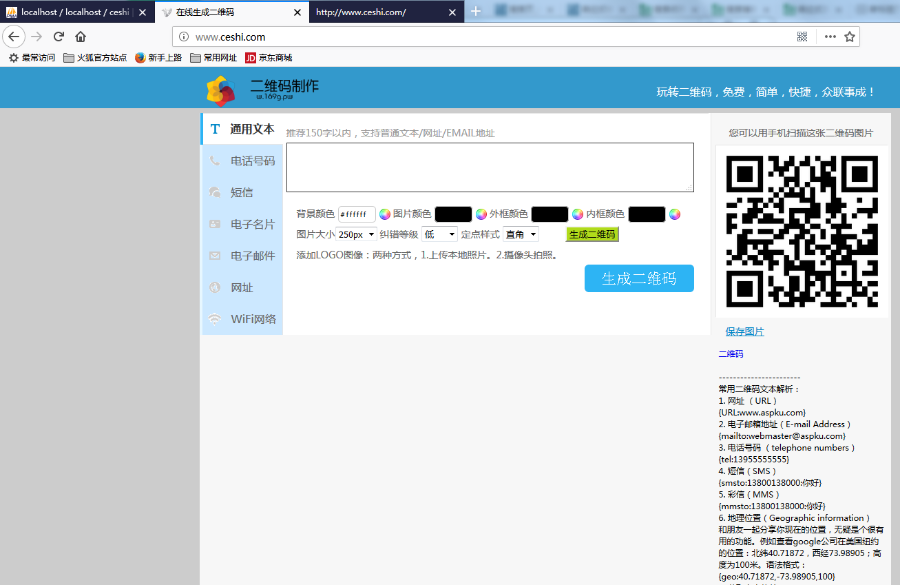Viewport: 900px width, 585px height.
Task: Close the localhost / ceshi tab
Action: tap(142, 12)
